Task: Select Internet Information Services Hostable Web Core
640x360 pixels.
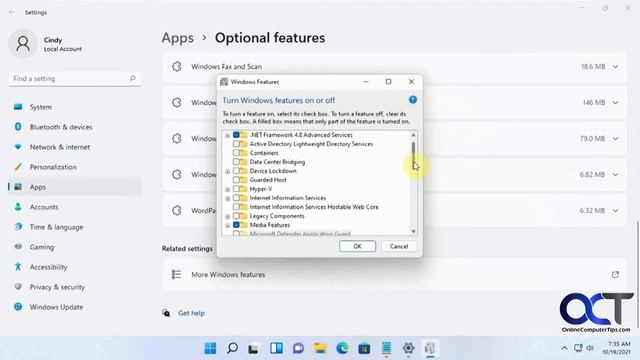Action: click(x=314, y=207)
